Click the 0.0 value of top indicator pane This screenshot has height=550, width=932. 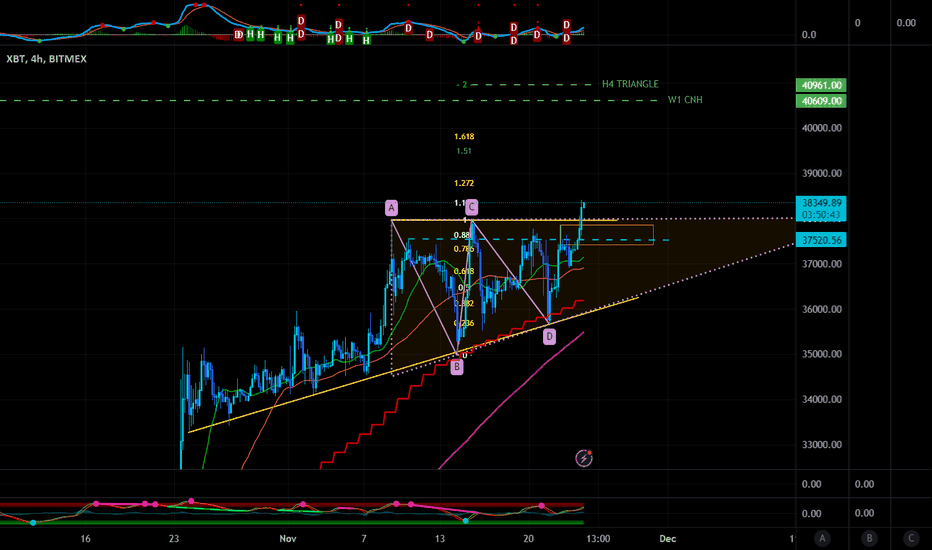click(809, 34)
